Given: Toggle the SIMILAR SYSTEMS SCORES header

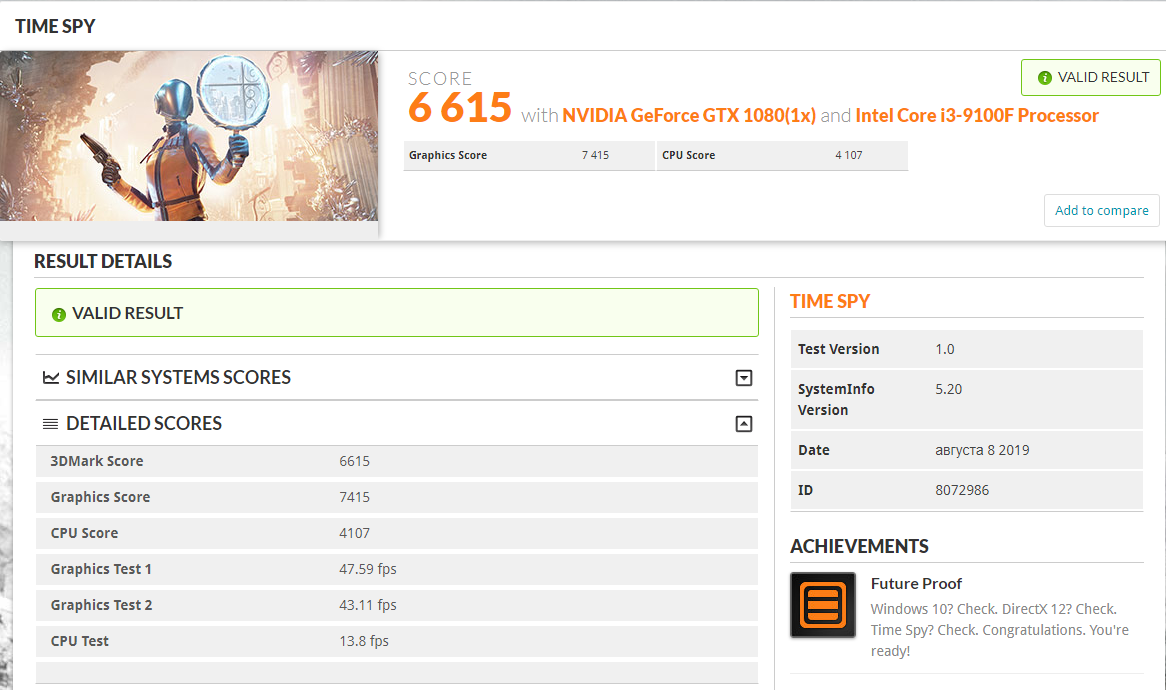Looking at the screenshot, I should pos(397,378).
